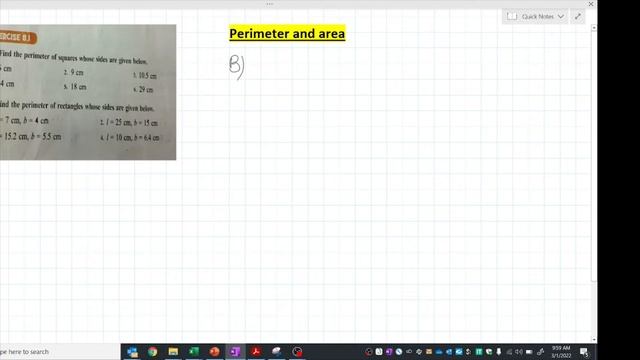This screenshot has height=360, width=640.
Task: Click the volume icon in system tray
Action: pyautogui.click(x=519, y=352)
